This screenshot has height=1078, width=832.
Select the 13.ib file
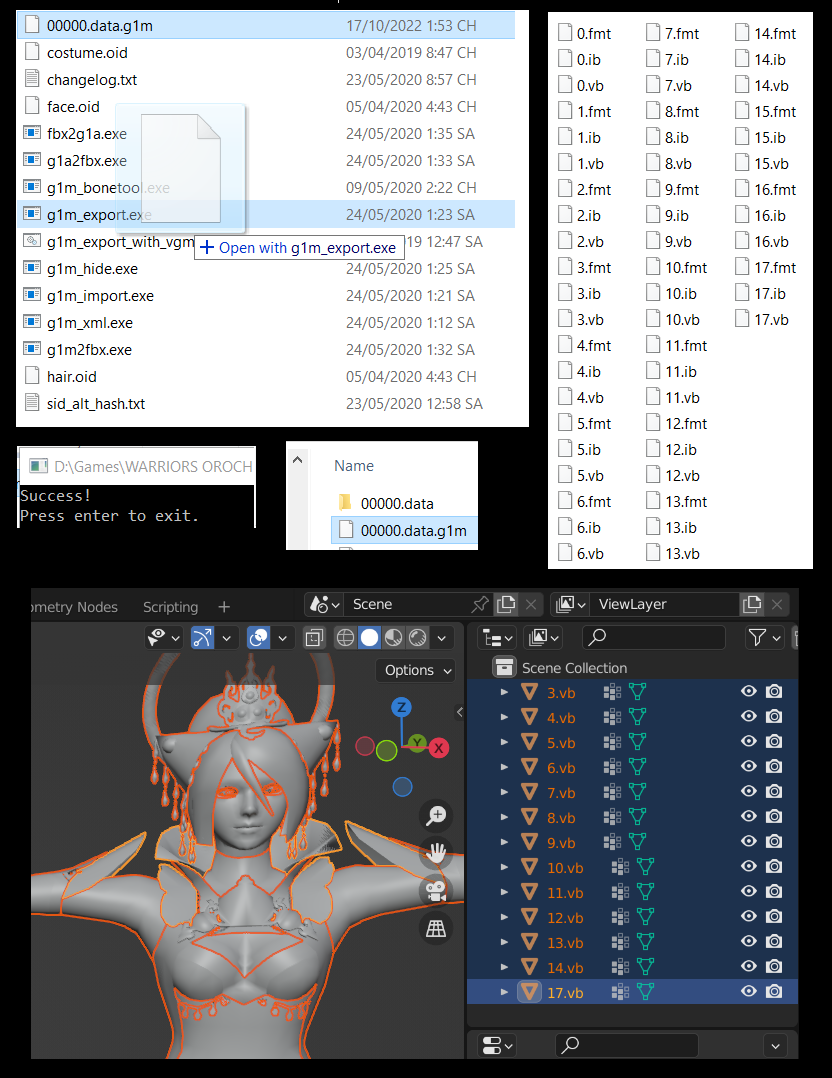(672, 528)
